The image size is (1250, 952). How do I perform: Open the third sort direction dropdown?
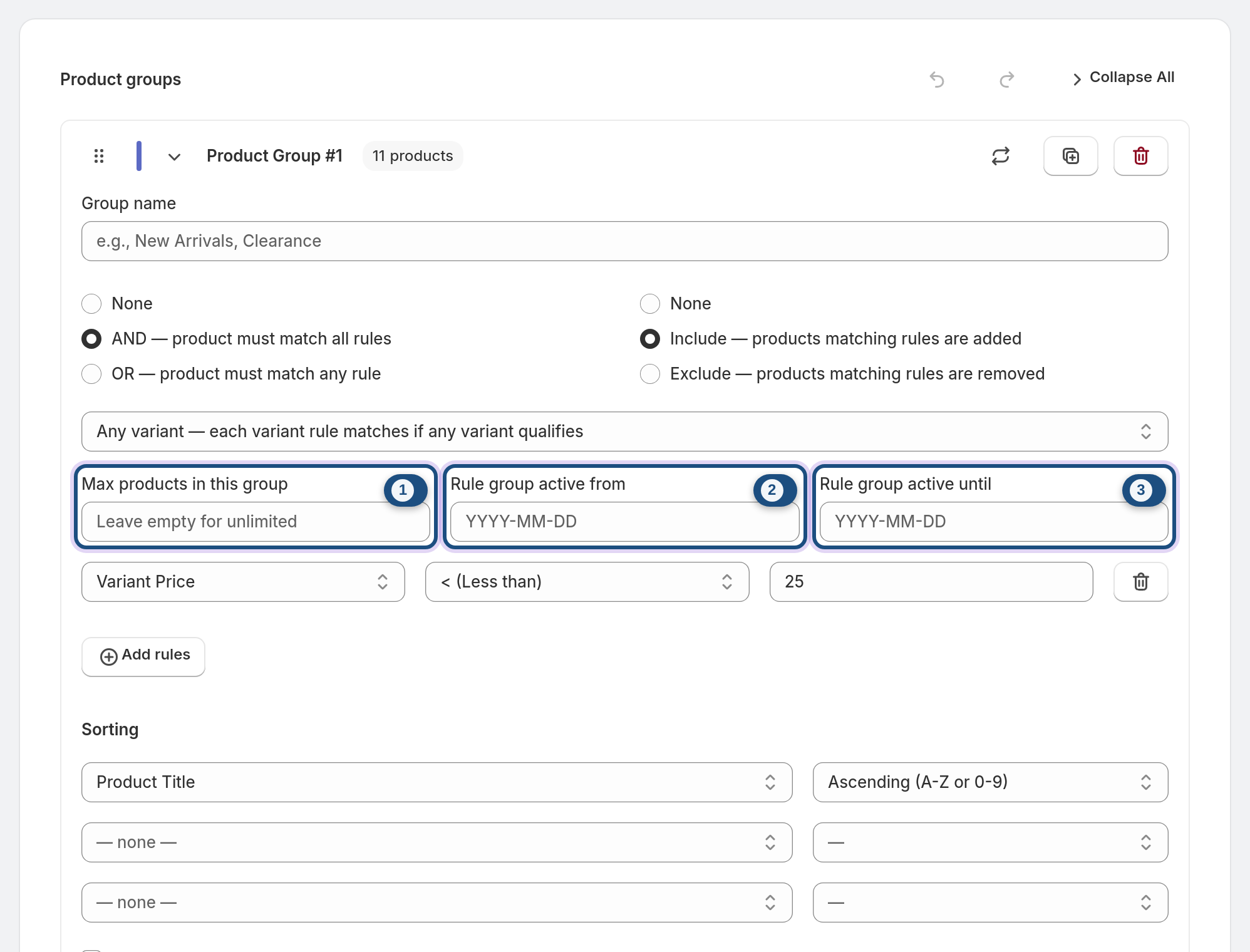(991, 903)
